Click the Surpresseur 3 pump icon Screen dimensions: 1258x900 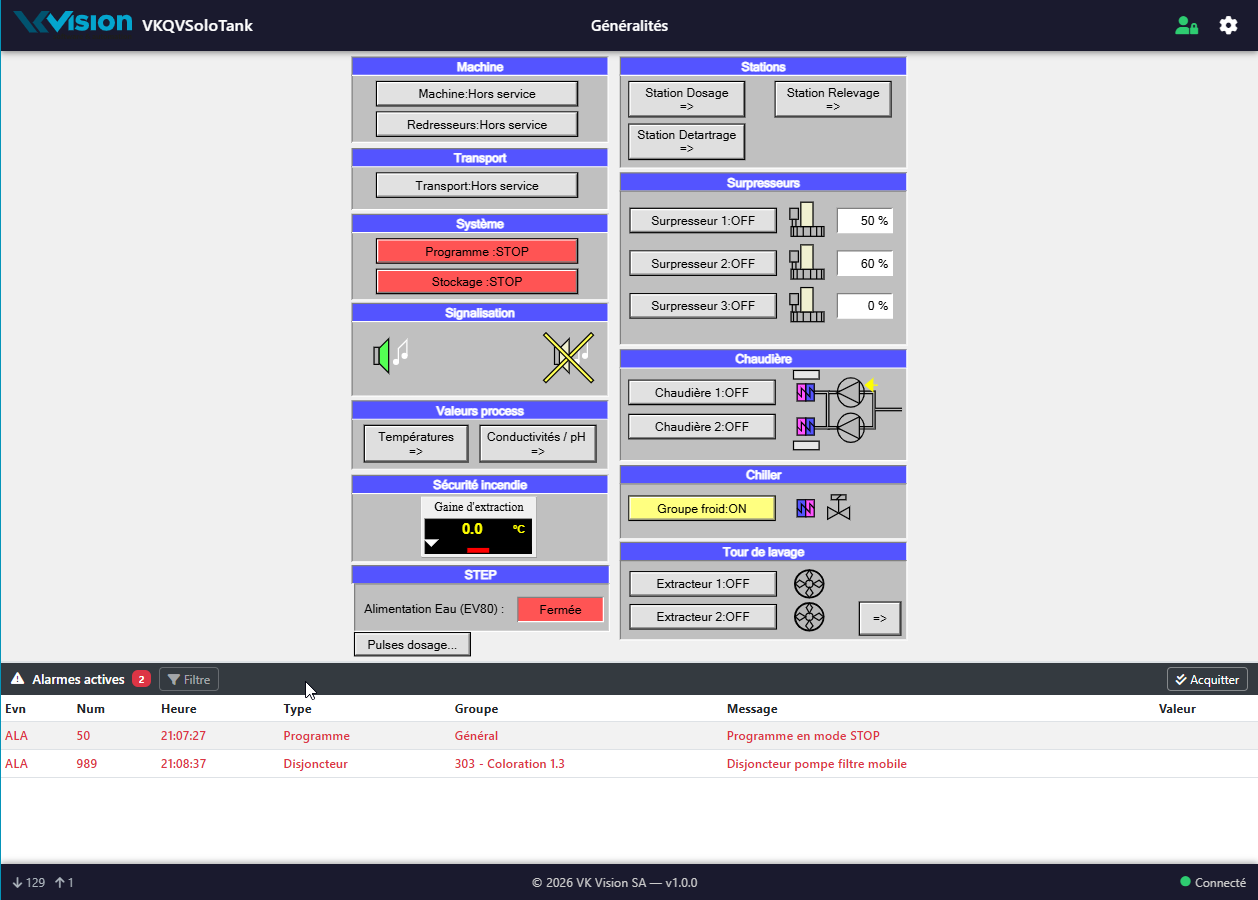(x=807, y=305)
